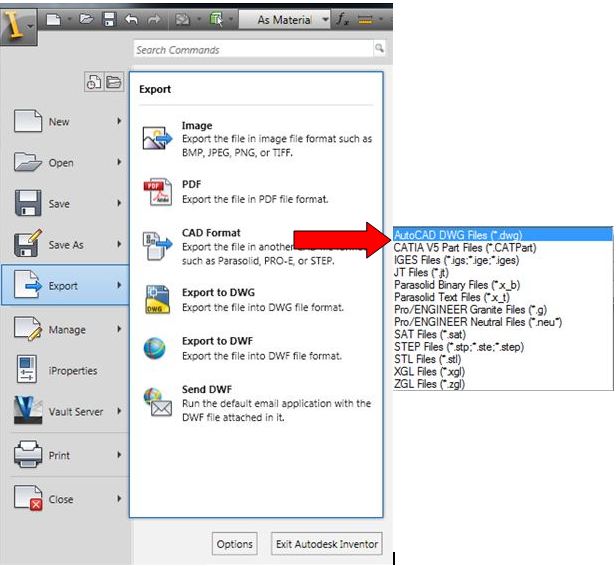The width and height of the screenshot is (616, 566).
Task: Click the fx parameters icon
Action: (x=342, y=19)
